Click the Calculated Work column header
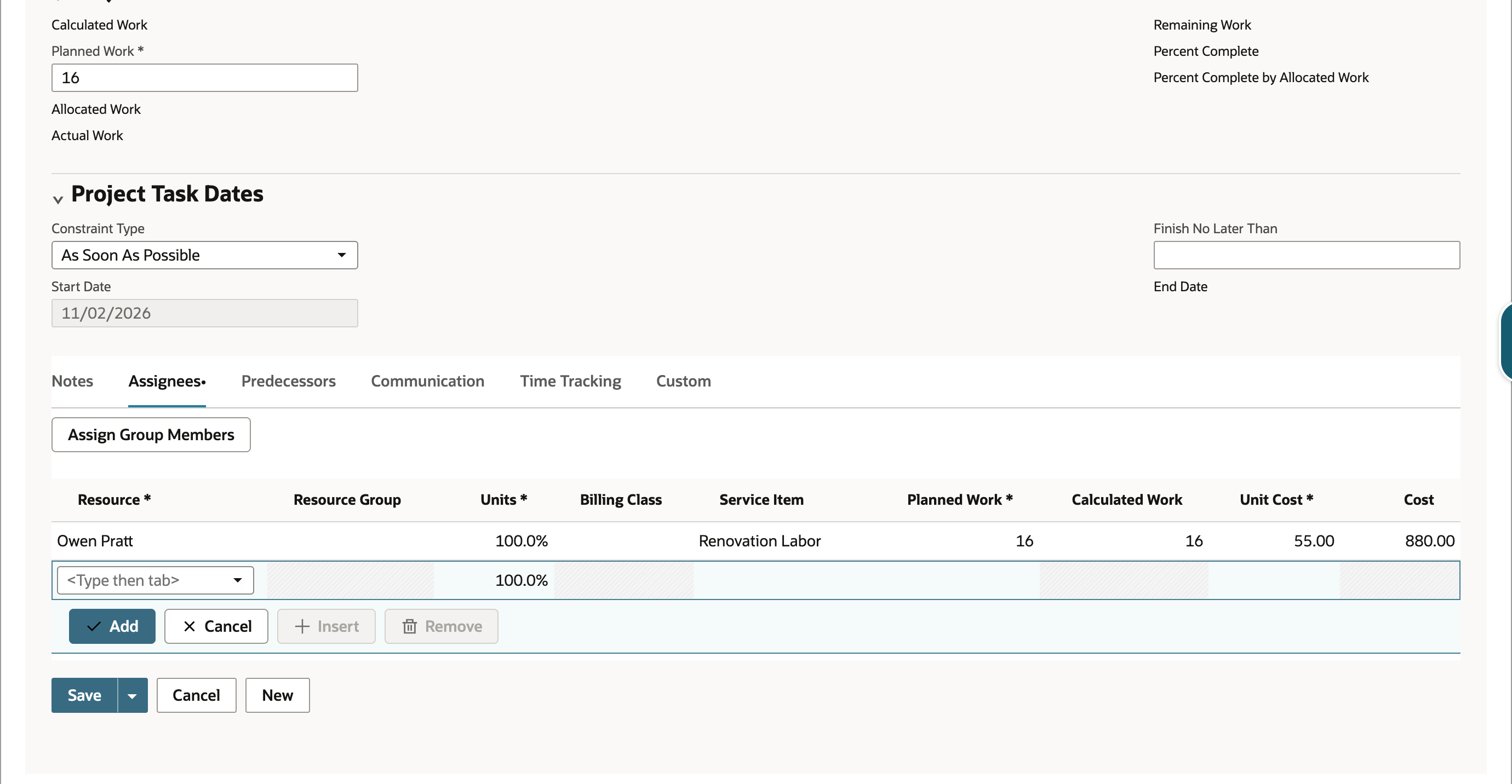This screenshot has width=1512, height=784. coord(1126,500)
